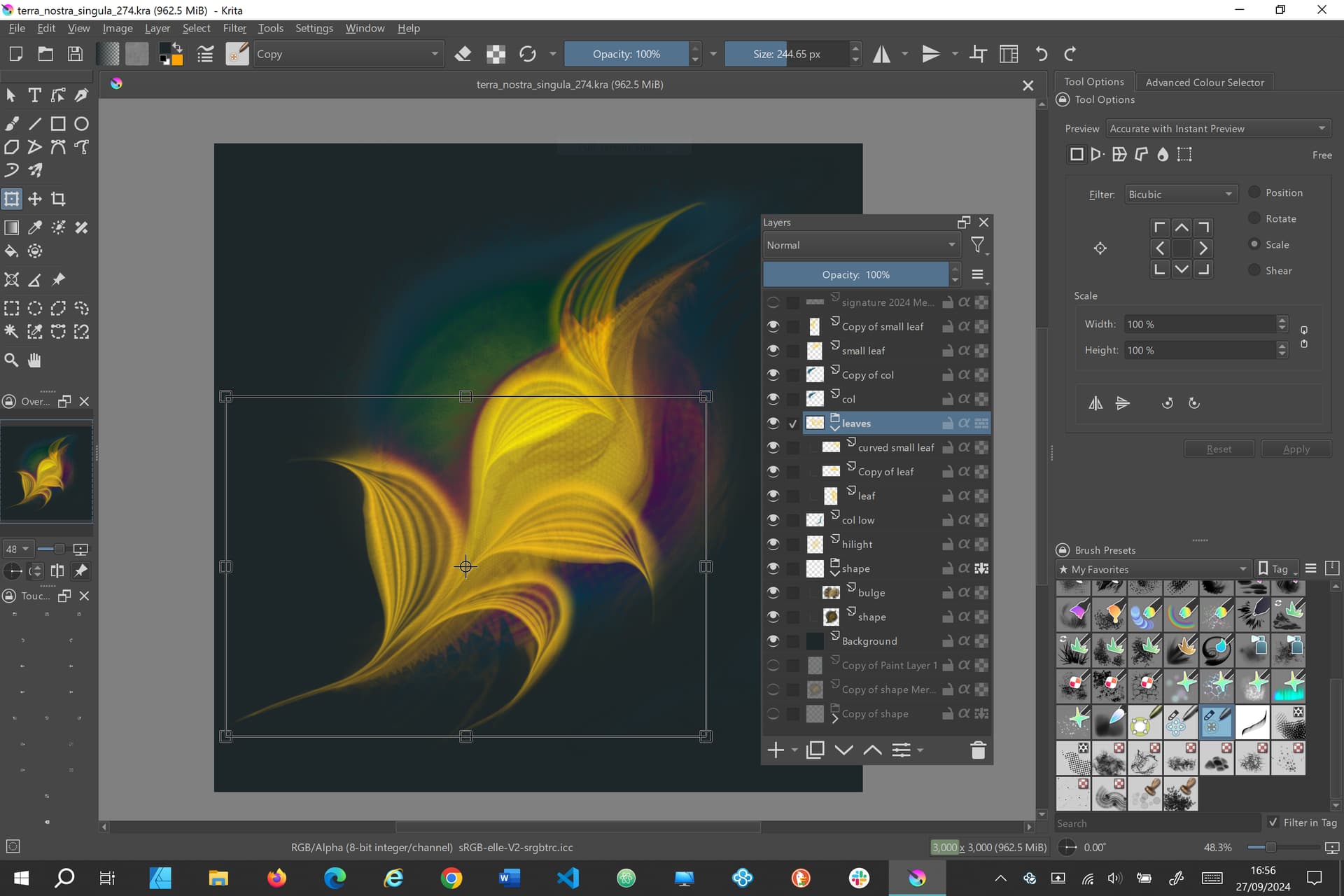Delete layer with the trash icon
This screenshot has width=1344, height=896.
pos(978,750)
